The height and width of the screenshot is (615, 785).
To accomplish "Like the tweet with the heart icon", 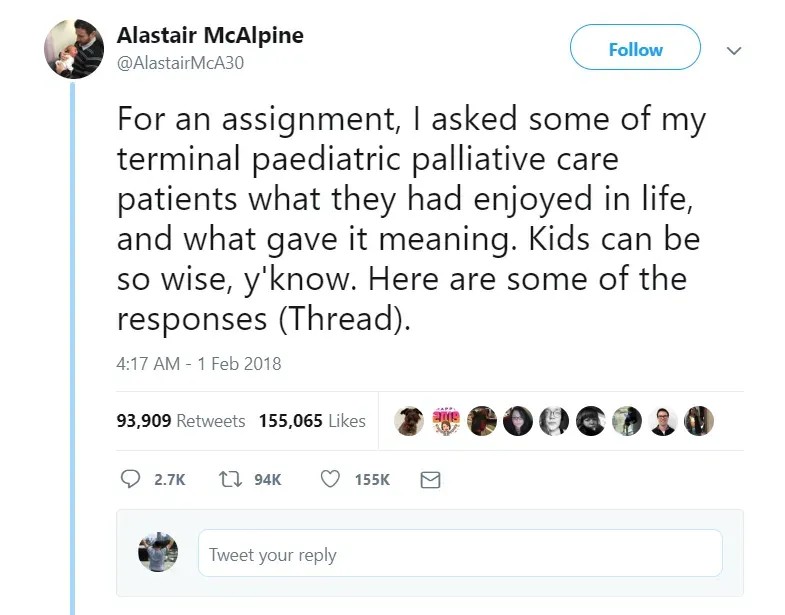I will [x=331, y=480].
